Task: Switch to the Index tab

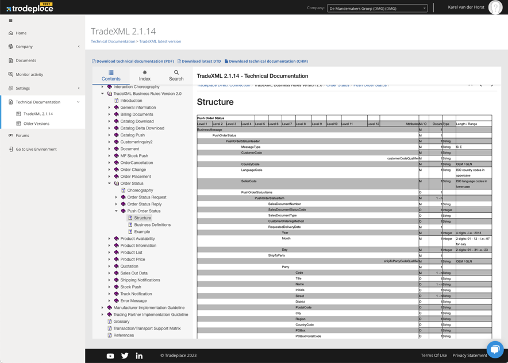Action: coord(145,76)
